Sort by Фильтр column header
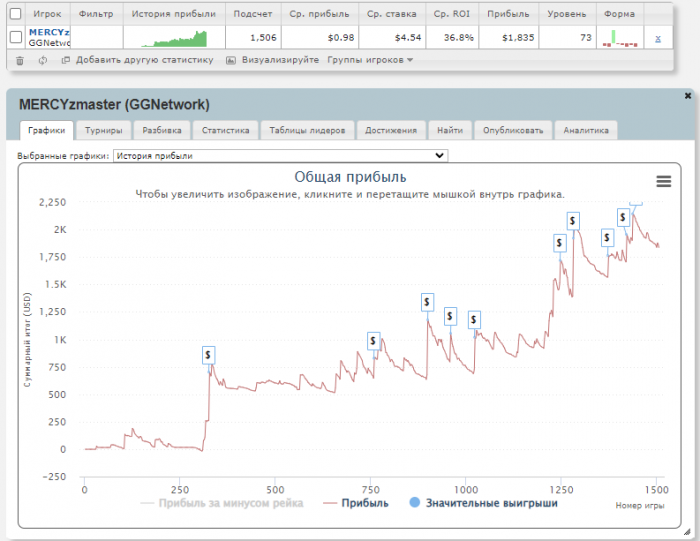This screenshot has height=541, width=700. click(96, 14)
